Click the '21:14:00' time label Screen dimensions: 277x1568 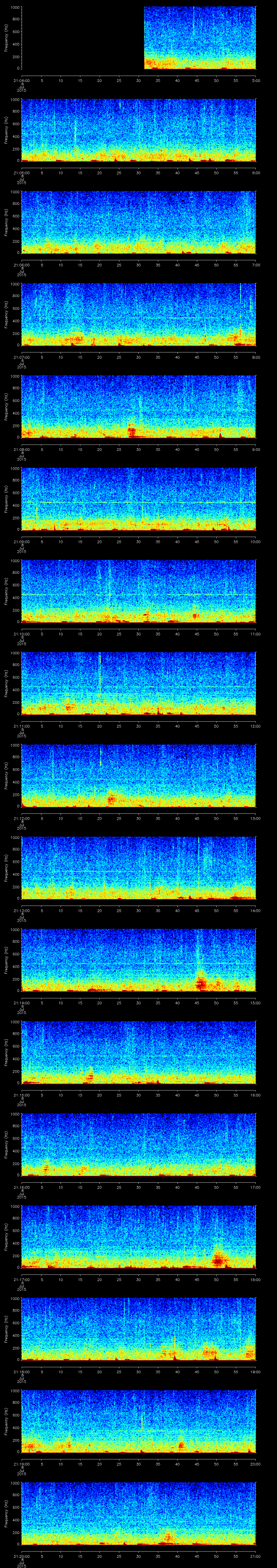pyautogui.click(x=21, y=1003)
